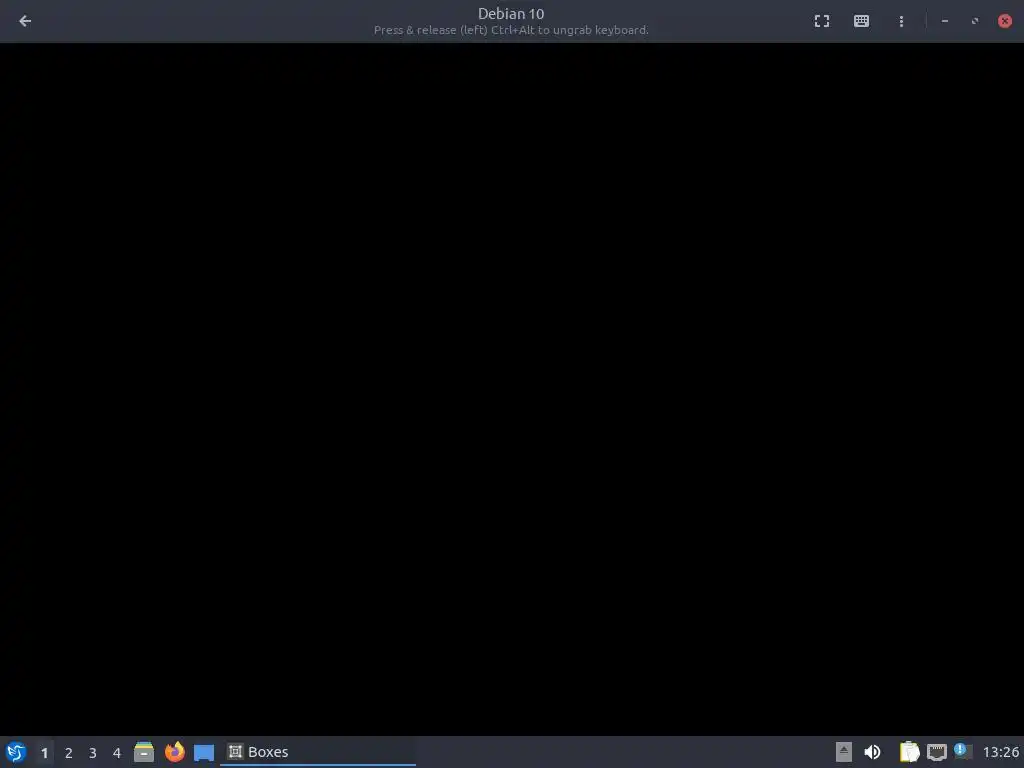Go back to the Boxes collection view
The height and width of the screenshot is (768, 1024).
point(25,21)
